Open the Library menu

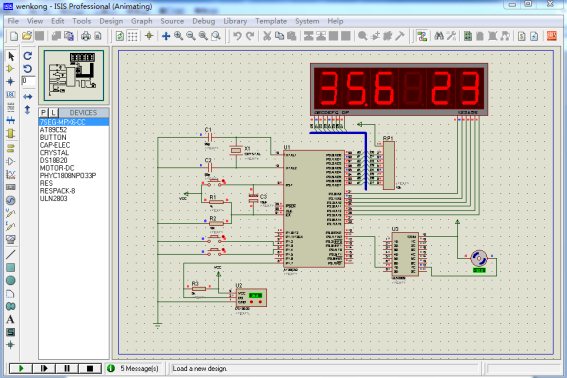[x=235, y=21]
